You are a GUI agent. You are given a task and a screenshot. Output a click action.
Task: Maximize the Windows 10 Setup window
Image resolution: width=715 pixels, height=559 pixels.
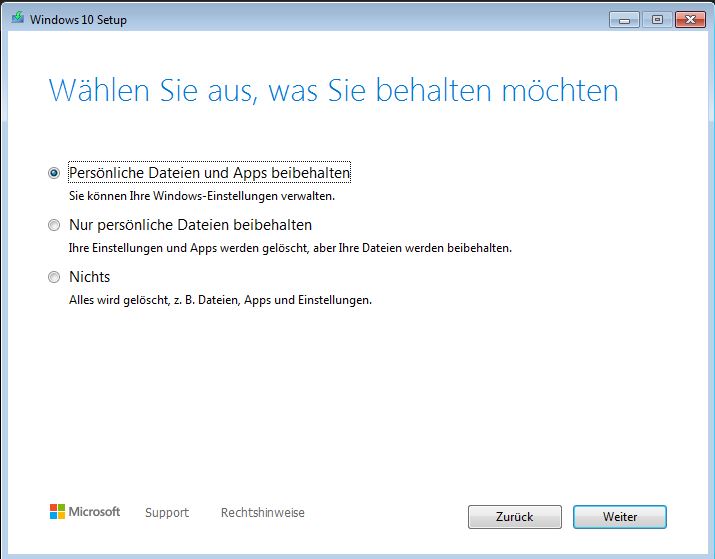(657, 20)
